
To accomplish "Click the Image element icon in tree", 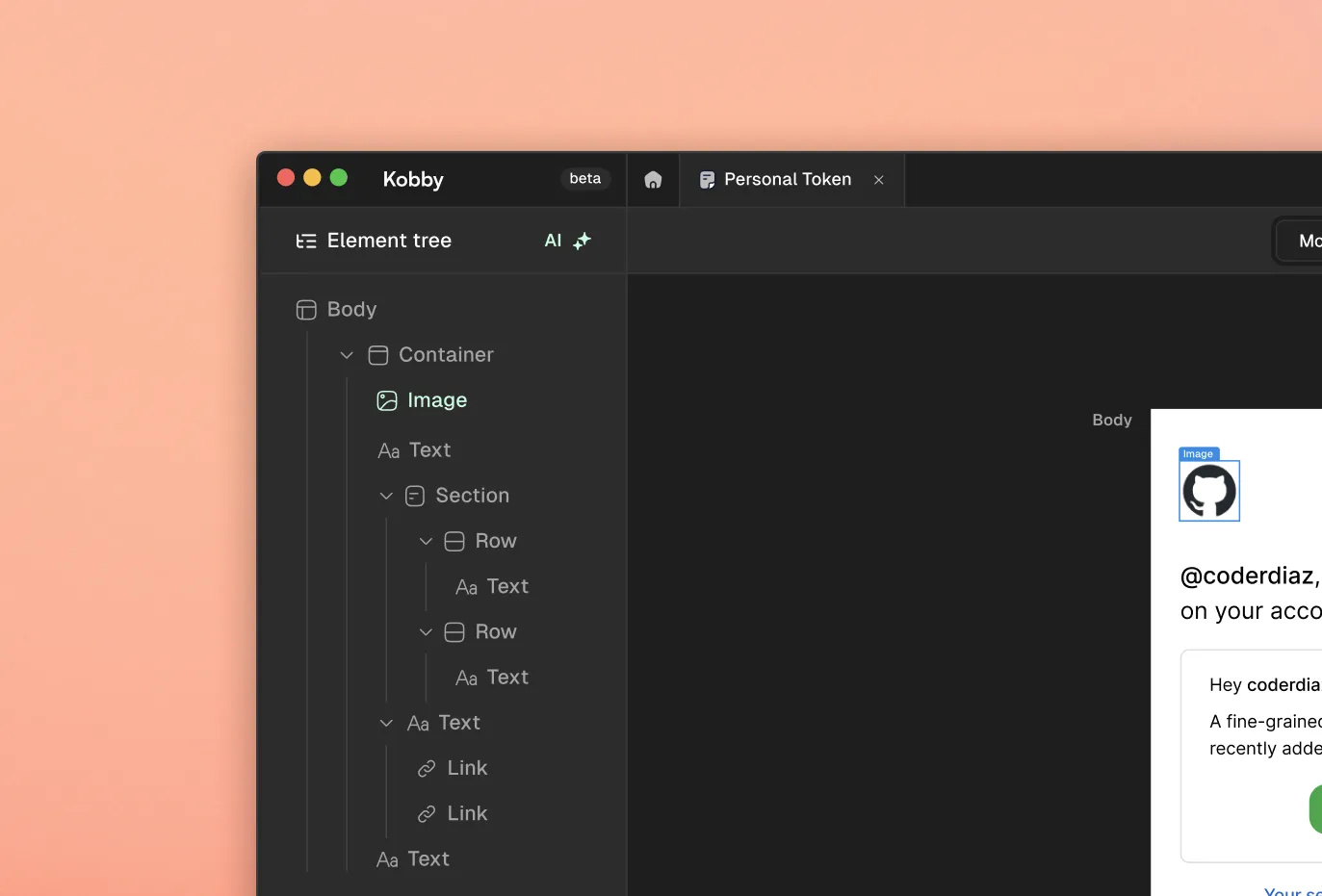I will pos(387,401).
